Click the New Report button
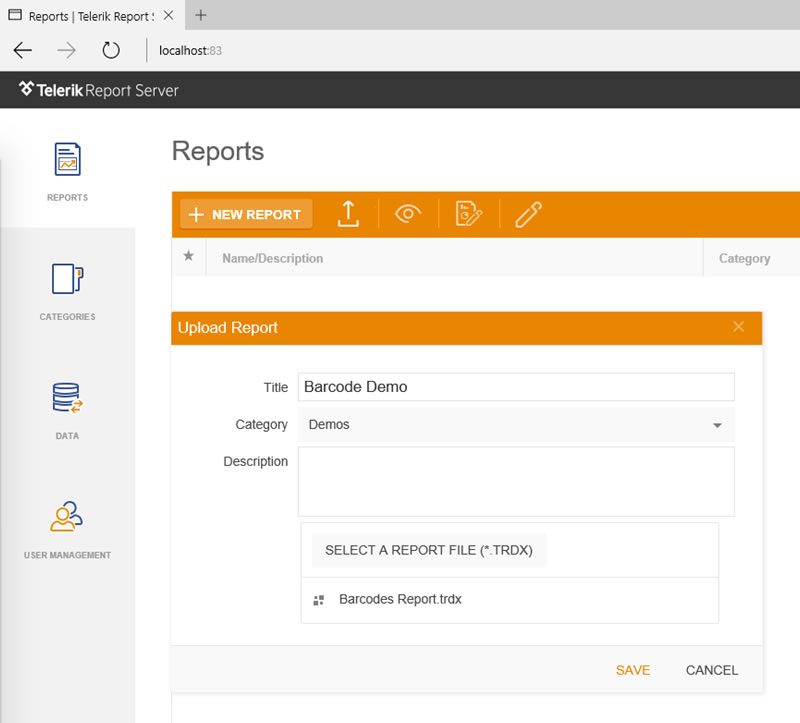This screenshot has height=723, width=800. coord(246,214)
